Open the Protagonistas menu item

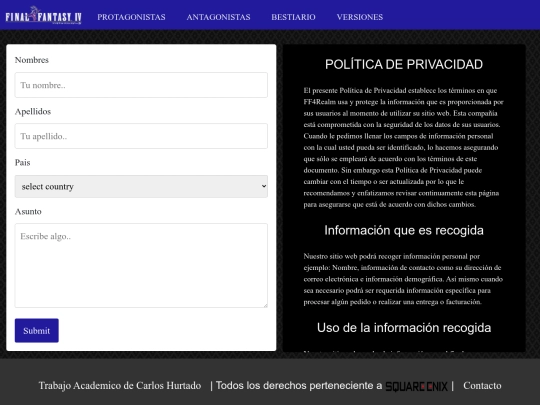[131, 17]
